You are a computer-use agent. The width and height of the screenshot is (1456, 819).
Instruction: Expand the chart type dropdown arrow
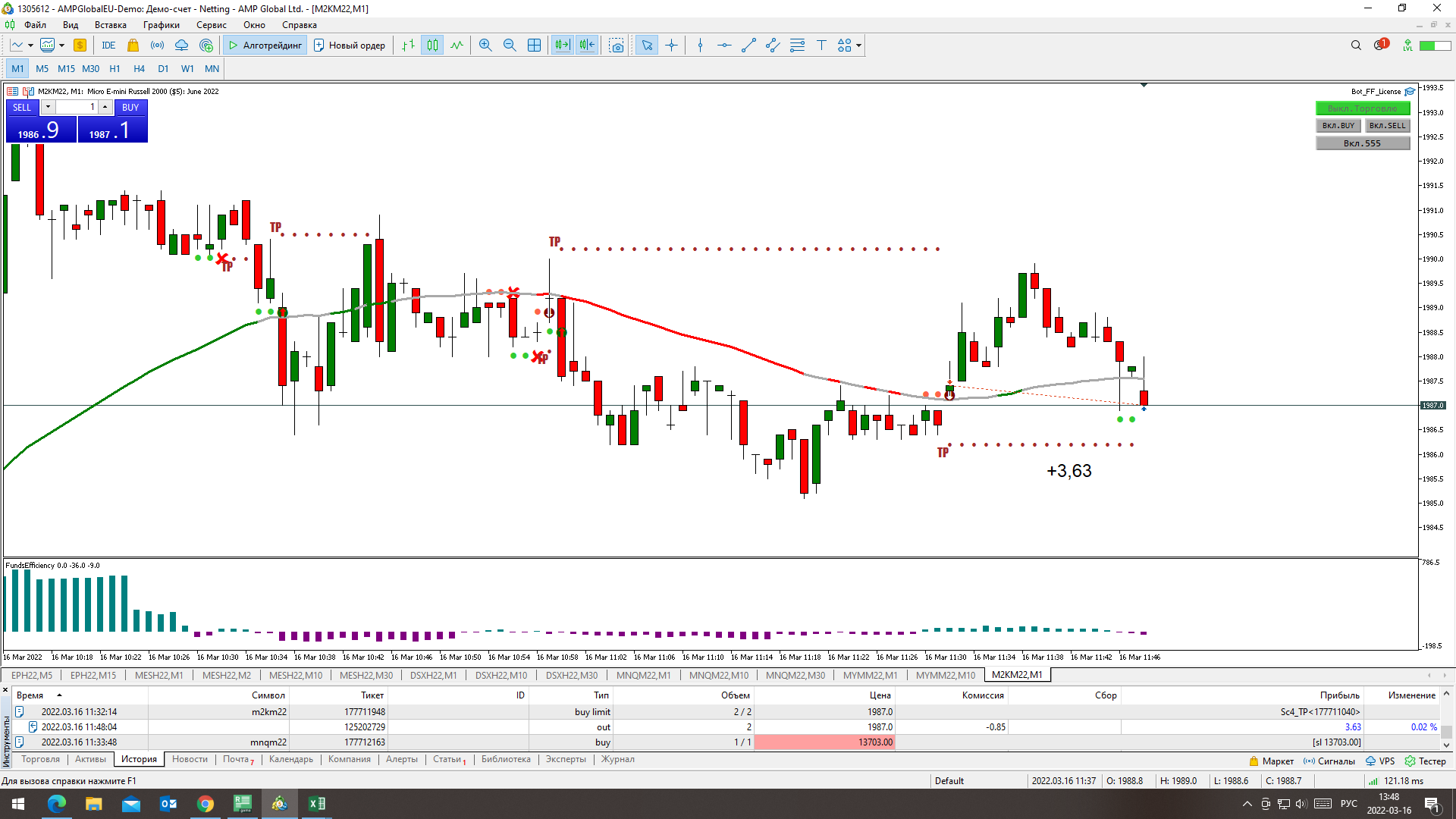click(x=30, y=45)
